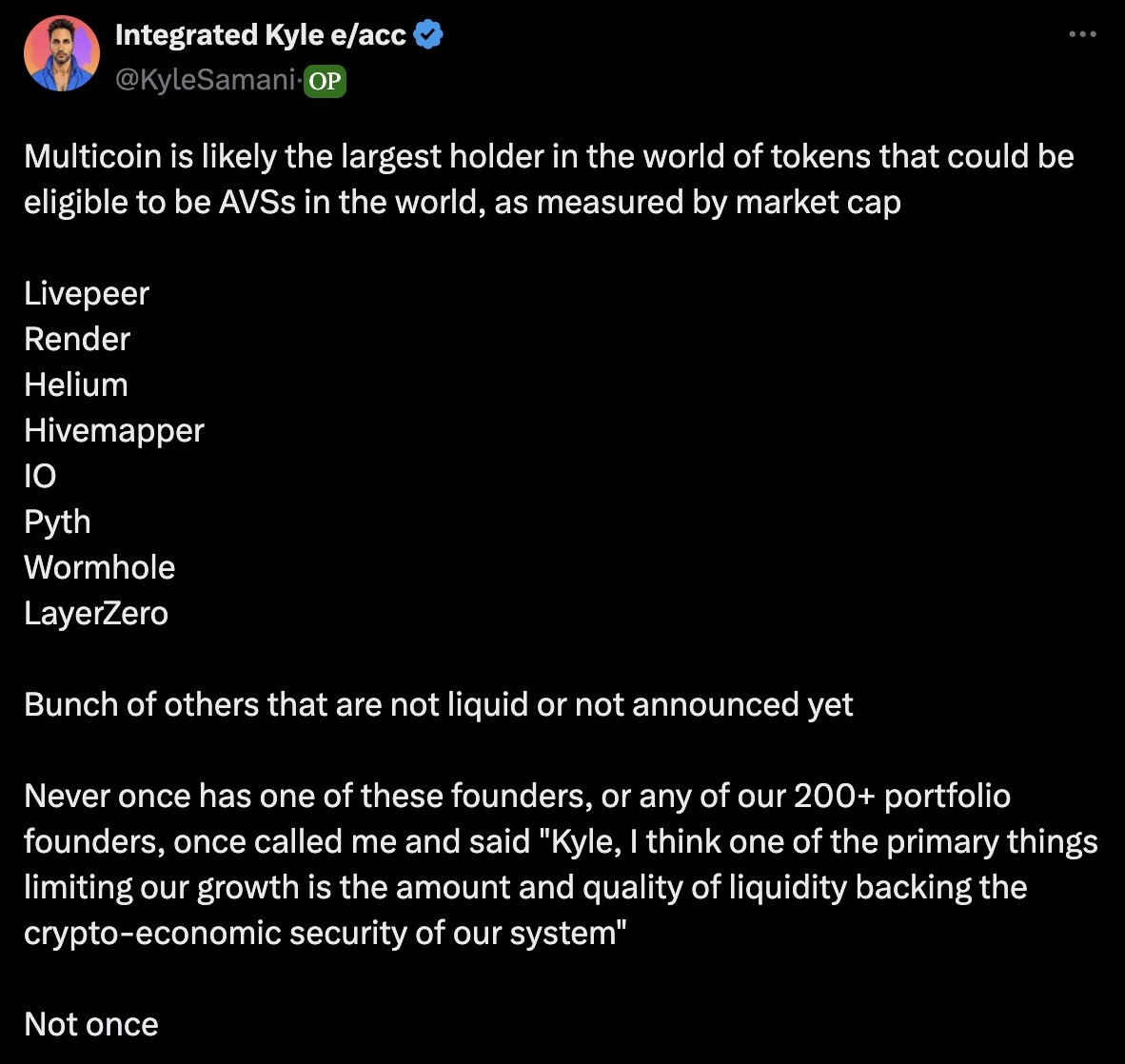This screenshot has height=1064, width=1125.
Task: Click the Helium list entry
Action: 76,384
